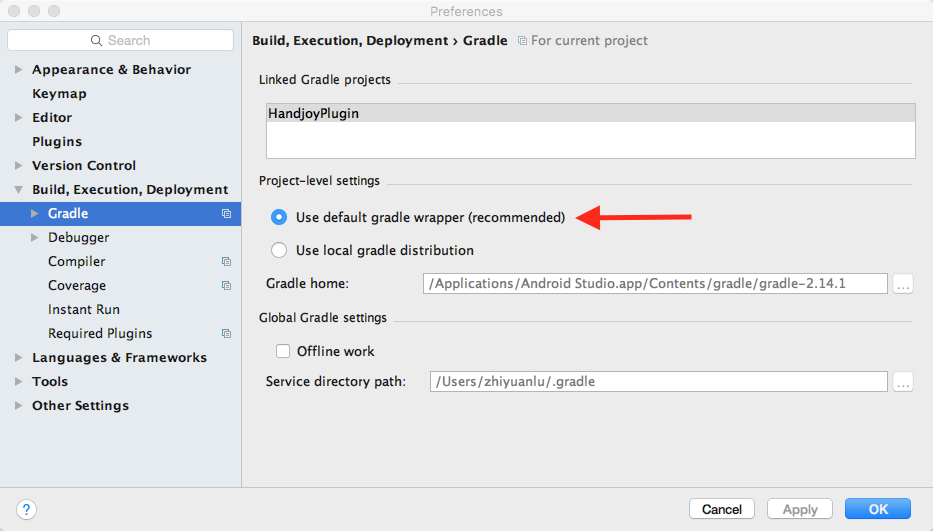Open the Instant Run settings

click(84, 310)
